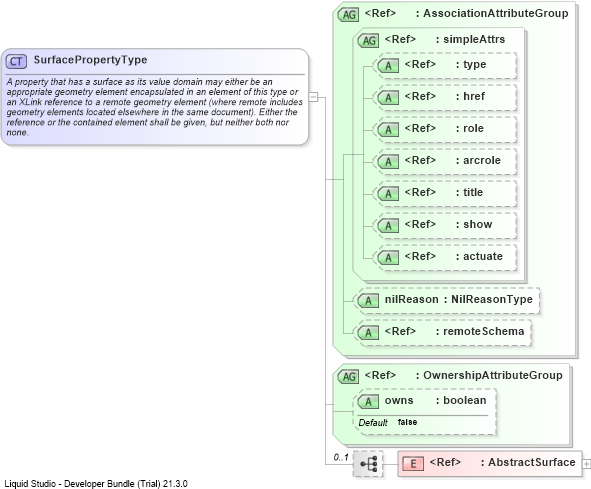Viewport: 591px width, 489px height.
Task: Select the OwnershipAttributeGroup label
Action: 493,375
